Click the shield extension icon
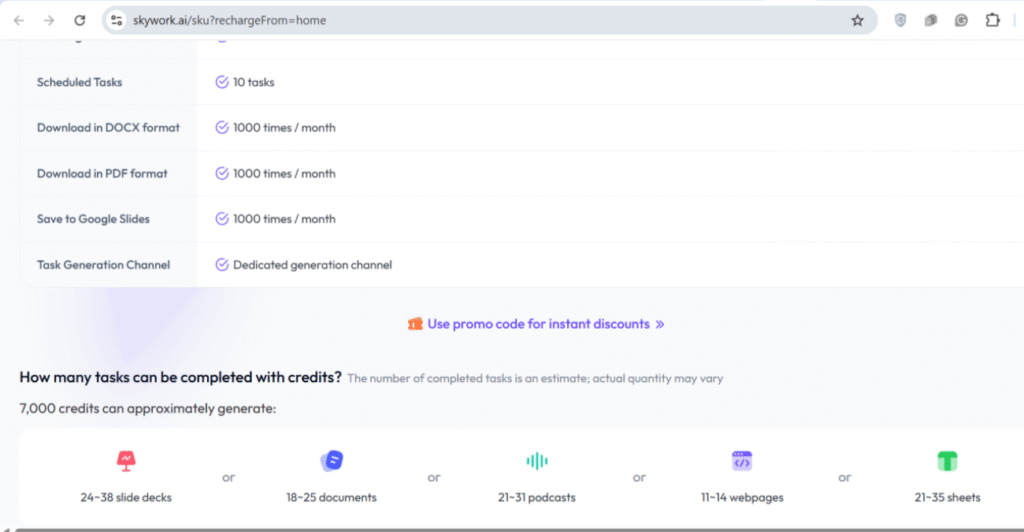 pos(900,20)
